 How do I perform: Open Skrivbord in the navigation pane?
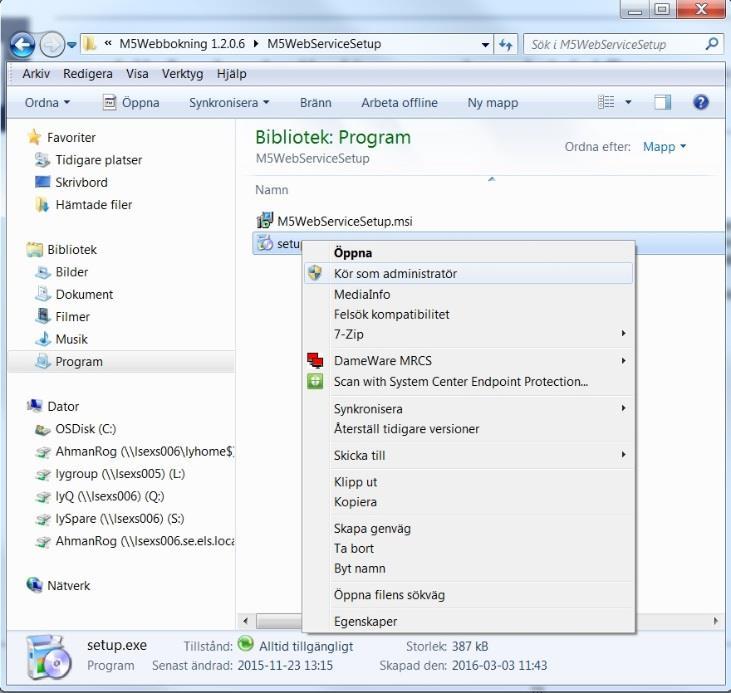(81, 182)
